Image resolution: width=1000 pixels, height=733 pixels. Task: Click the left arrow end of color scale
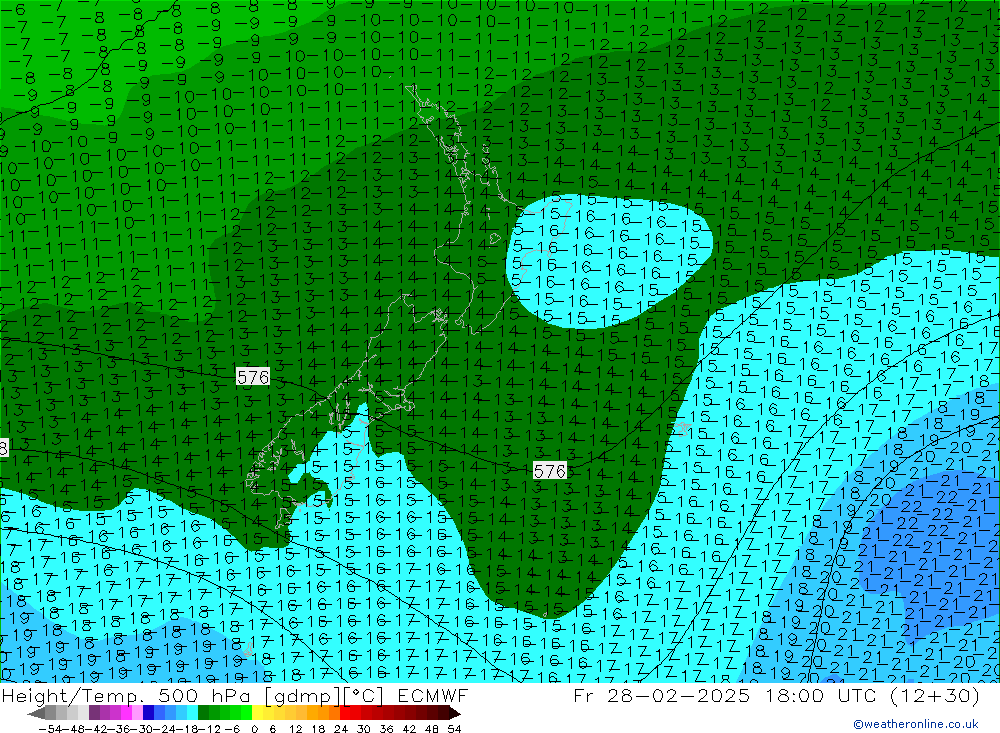tap(36, 714)
